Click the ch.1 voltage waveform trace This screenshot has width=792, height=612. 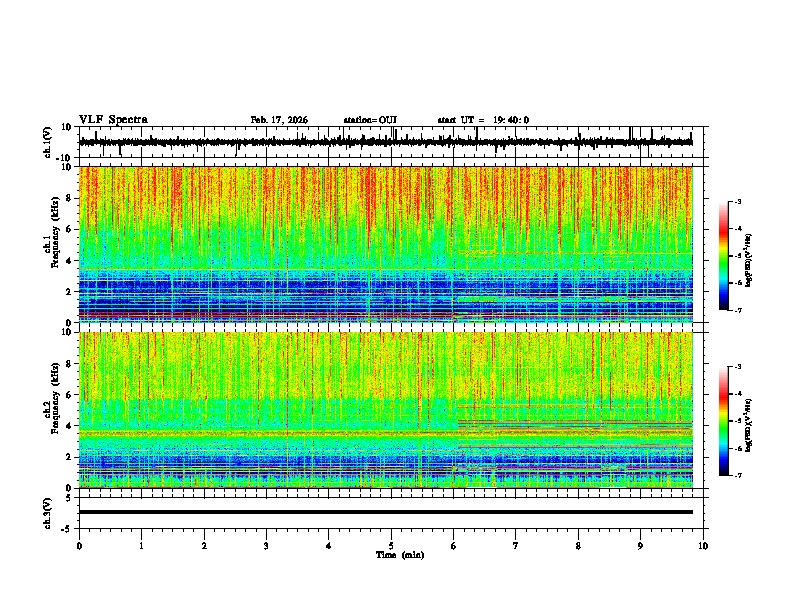point(386,142)
